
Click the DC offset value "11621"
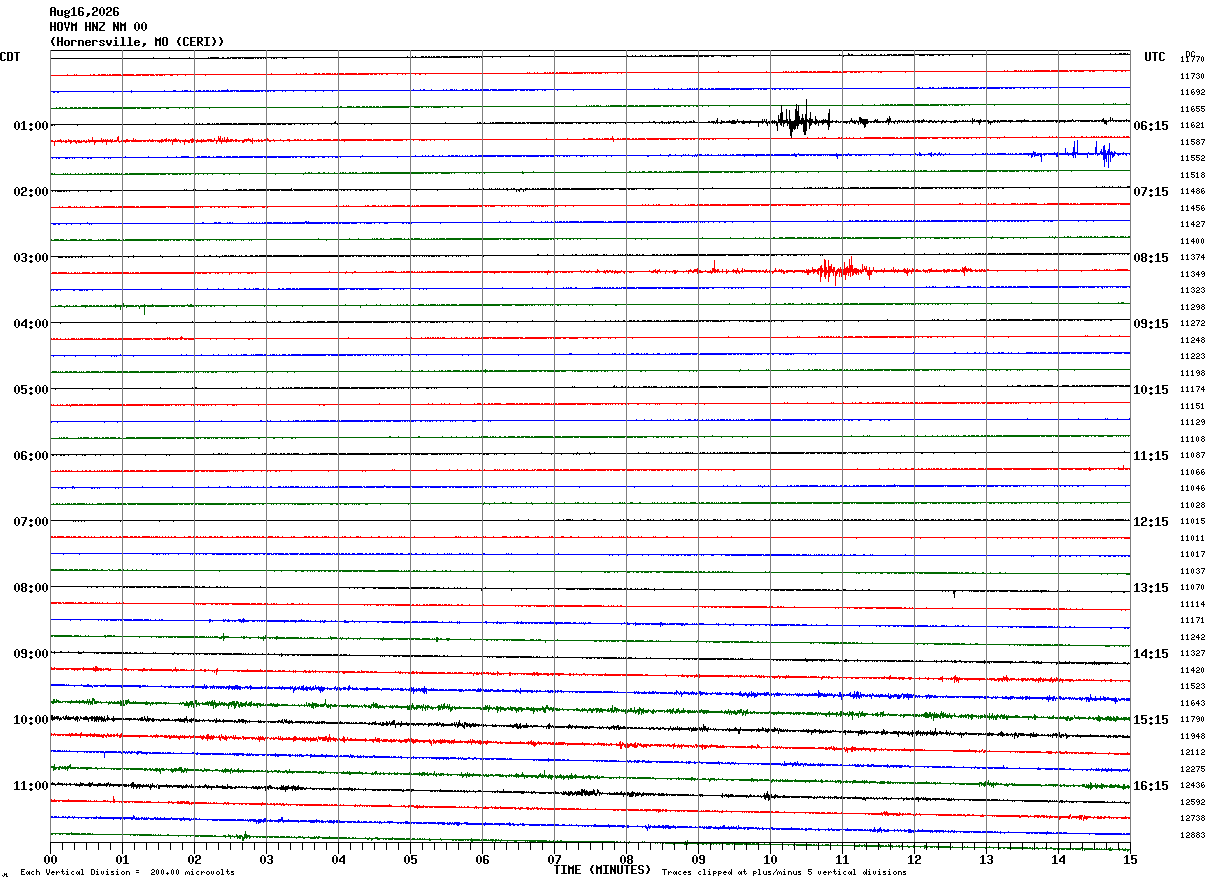point(1192,126)
